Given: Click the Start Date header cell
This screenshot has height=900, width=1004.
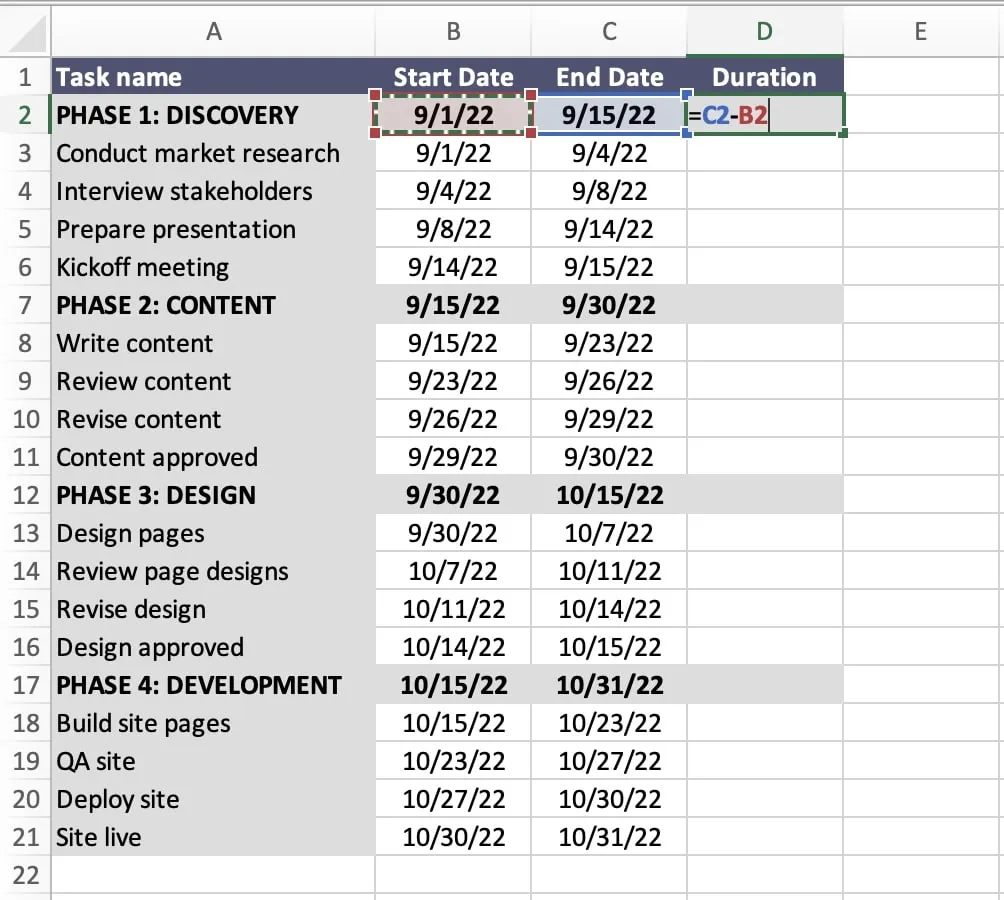Looking at the screenshot, I should click(x=452, y=76).
